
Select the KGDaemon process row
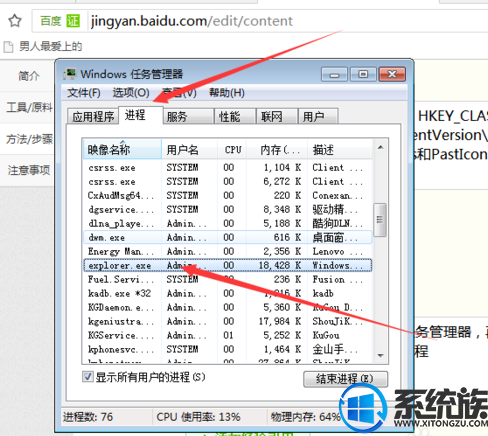228,307
